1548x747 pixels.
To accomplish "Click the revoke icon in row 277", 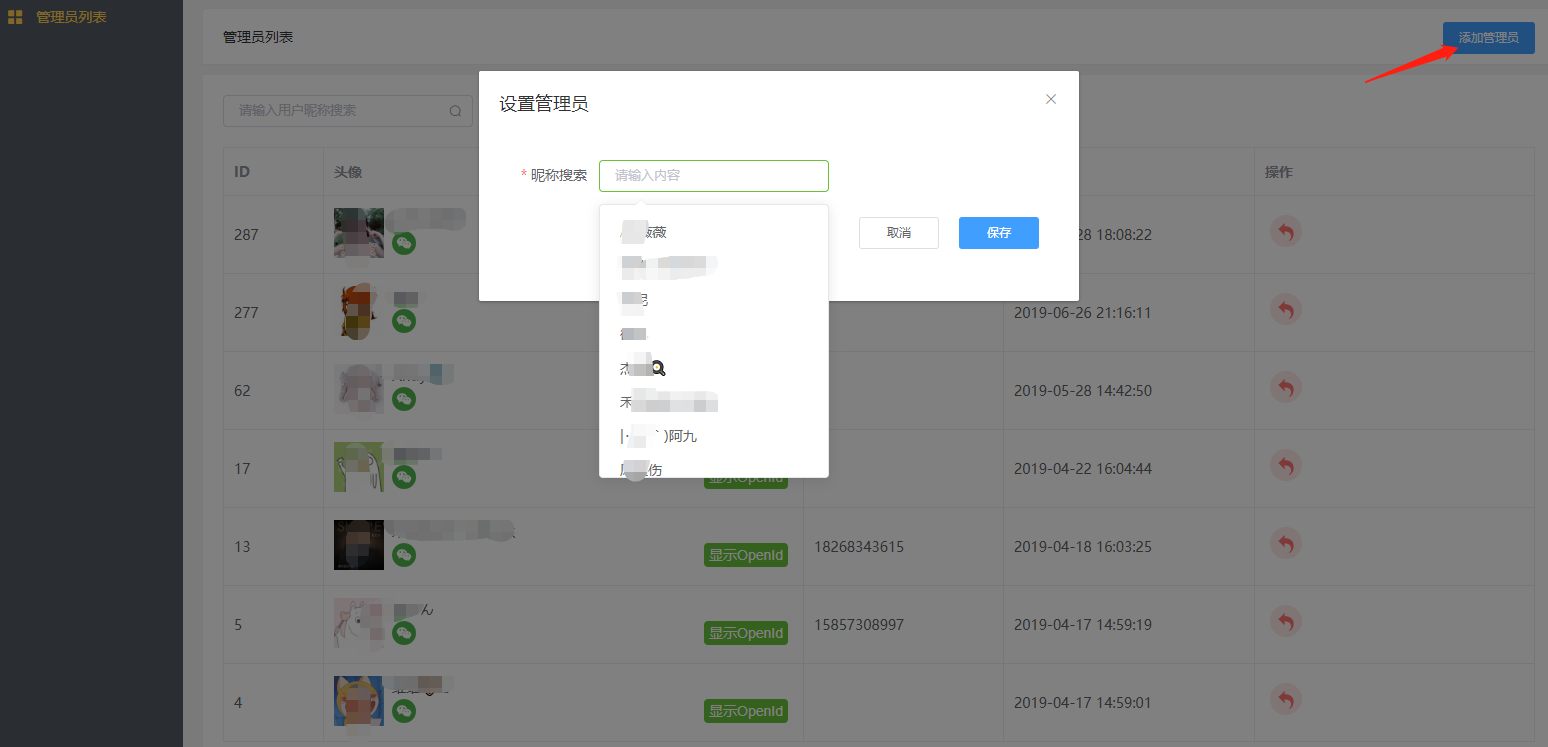I will coord(1285,310).
